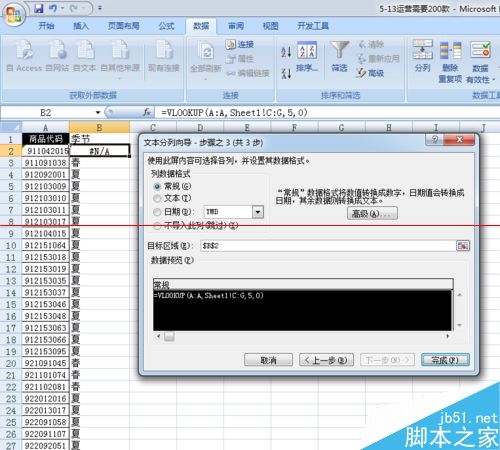
Task: Click the destination 目标区域 input field
Action: tap(328, 246)
